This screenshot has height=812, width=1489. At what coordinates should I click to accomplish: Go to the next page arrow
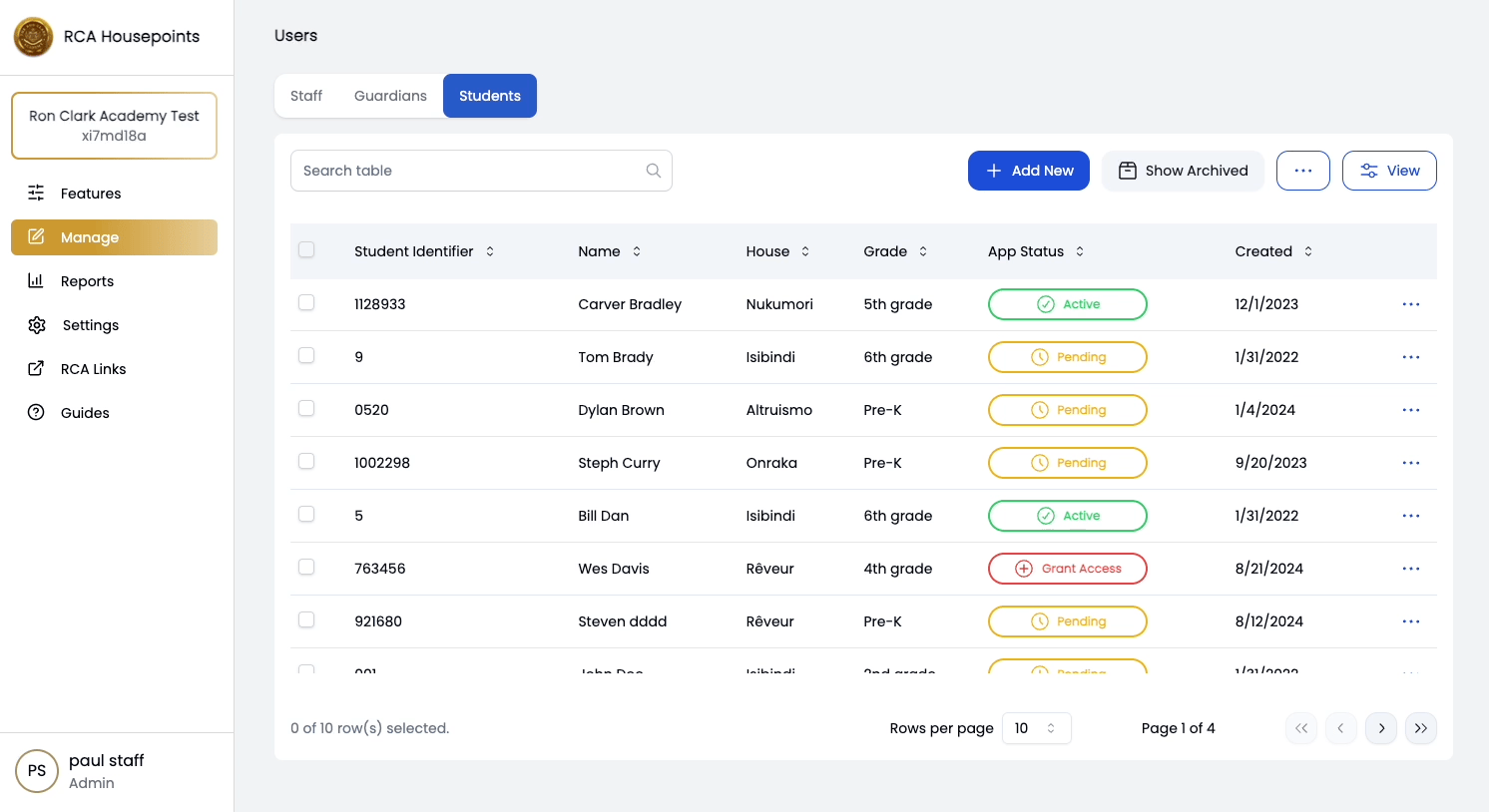pyautogui.click(x=1380, y=728)
